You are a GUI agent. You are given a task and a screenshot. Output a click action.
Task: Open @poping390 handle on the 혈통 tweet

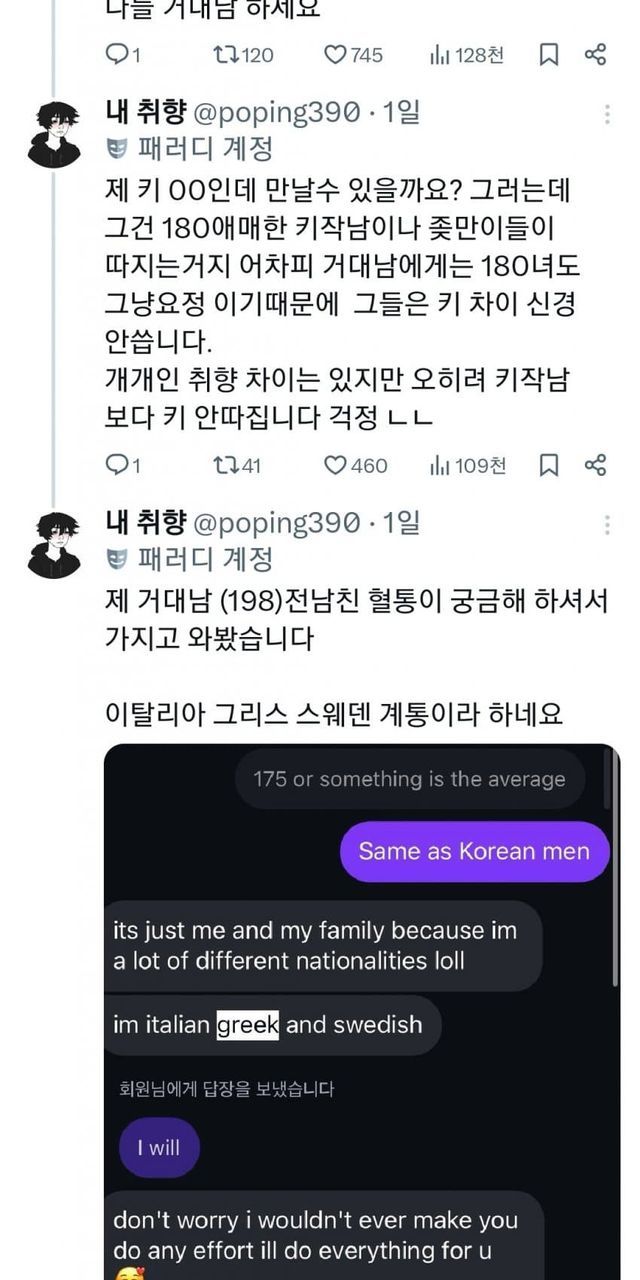pyautogui.click(x=275, y=523)
